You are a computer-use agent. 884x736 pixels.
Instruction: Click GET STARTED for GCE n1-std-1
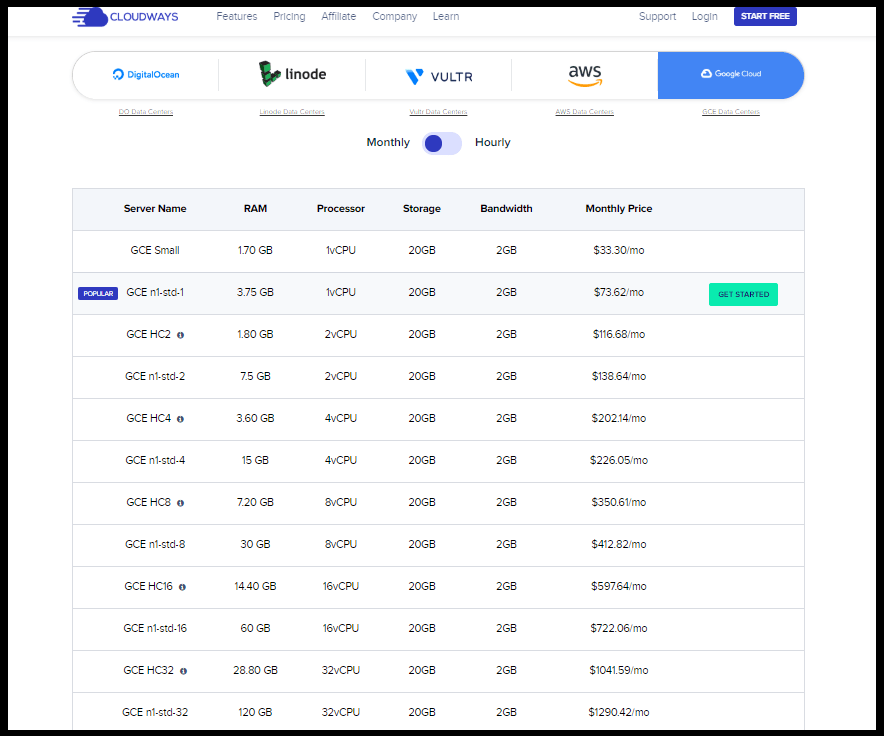[743, 294]
